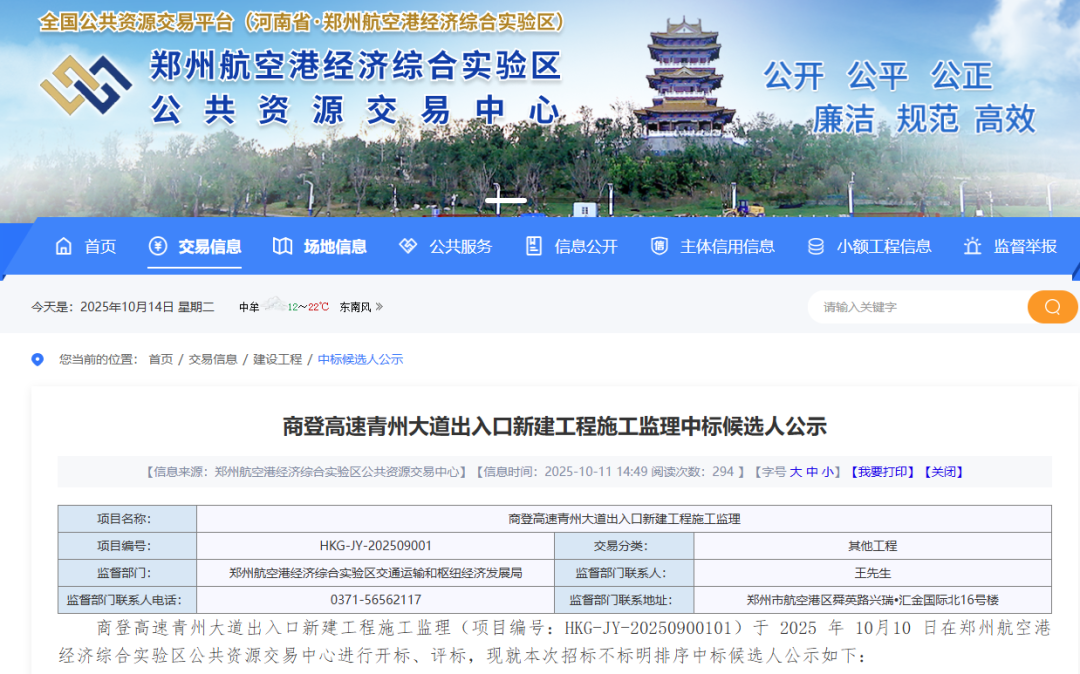Click the document icon beside 信息公开

pos(534,246)
